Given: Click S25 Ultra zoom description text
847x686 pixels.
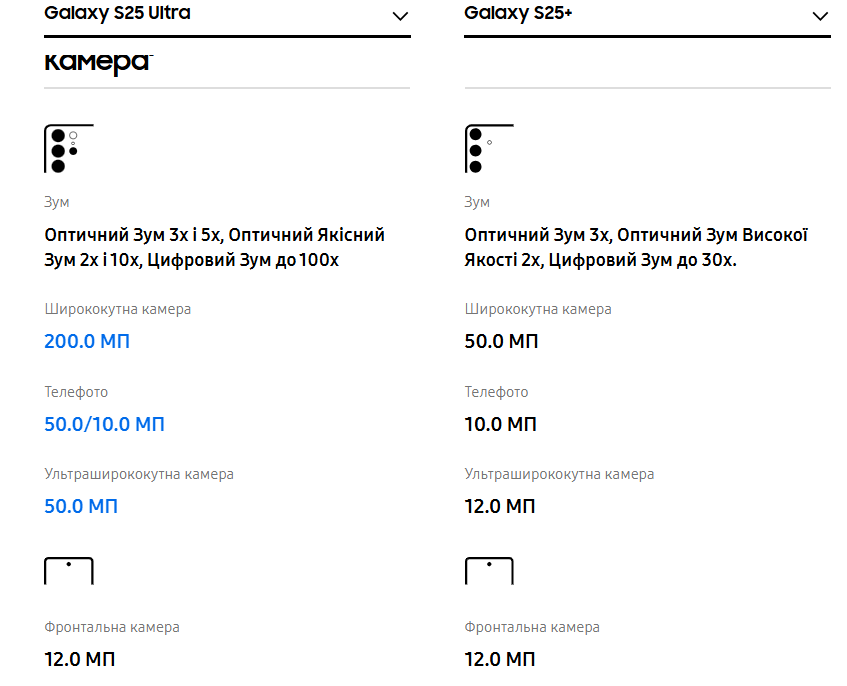Looking at the screenshot, I should coord(214,248).
